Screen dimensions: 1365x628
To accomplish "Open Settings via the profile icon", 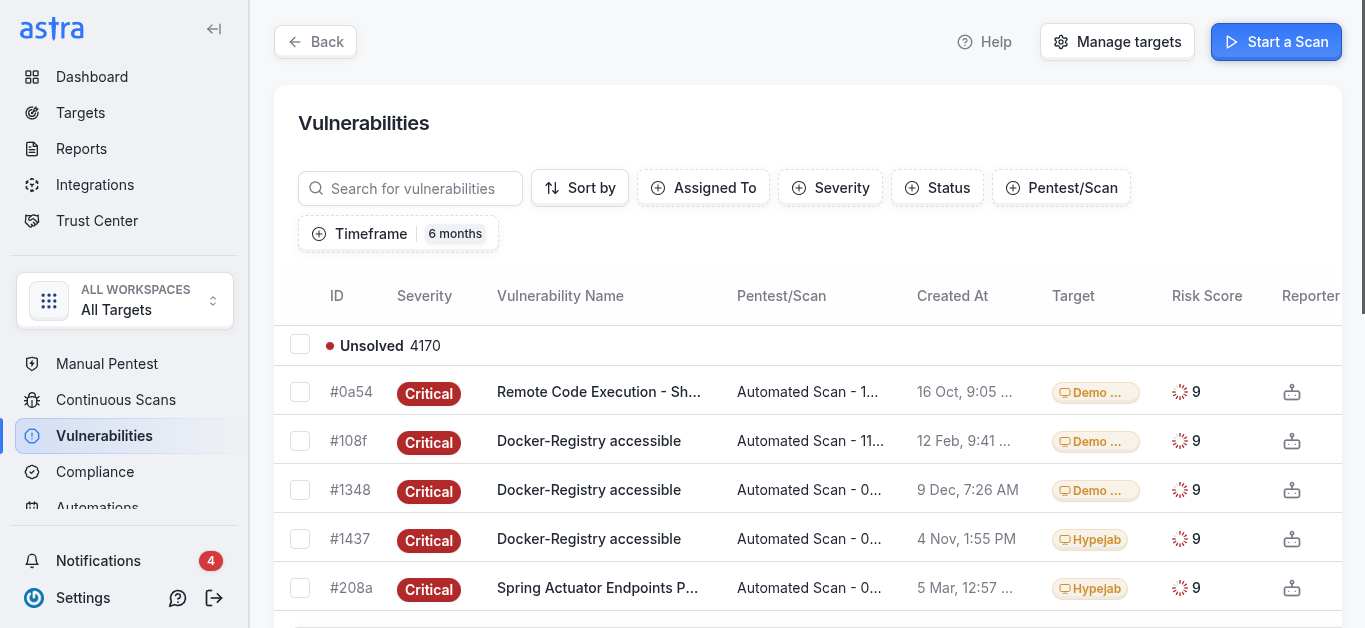I will 34,598.
